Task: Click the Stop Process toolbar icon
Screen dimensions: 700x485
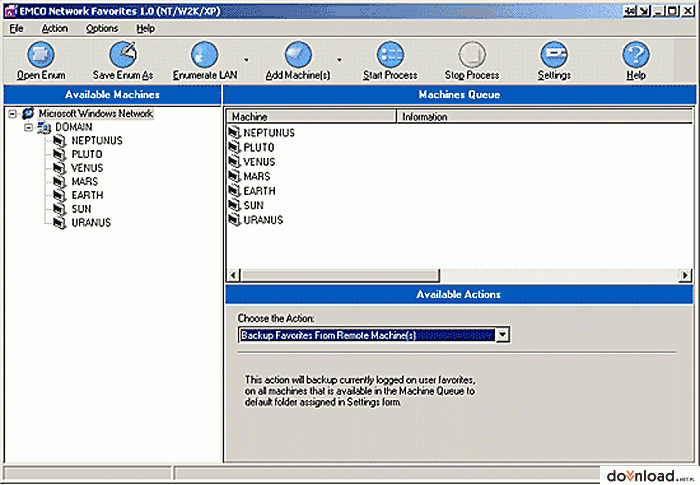Action: 472,55
